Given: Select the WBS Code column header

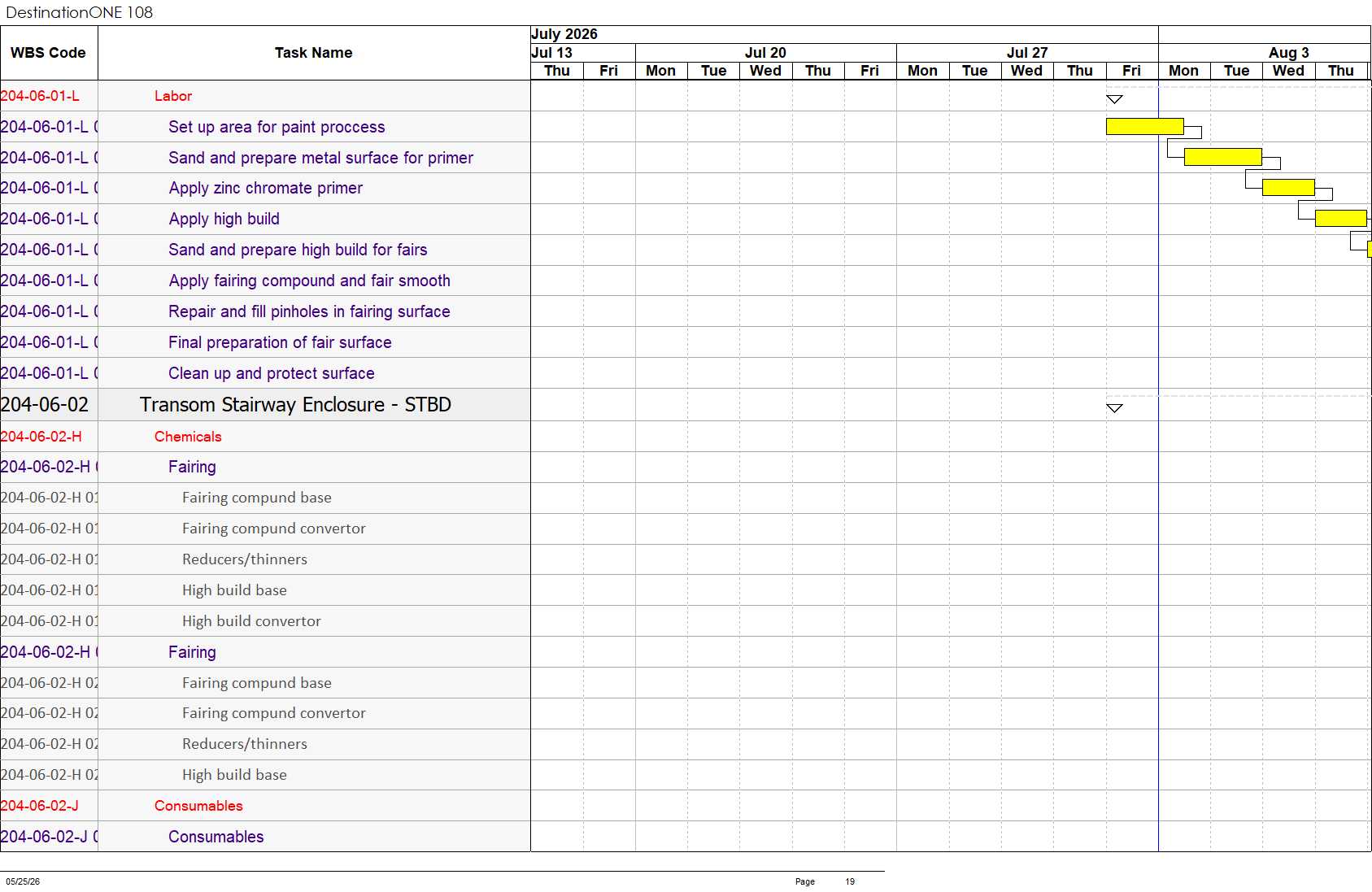Looking at the screenshot, I should [x=49, y=53].
